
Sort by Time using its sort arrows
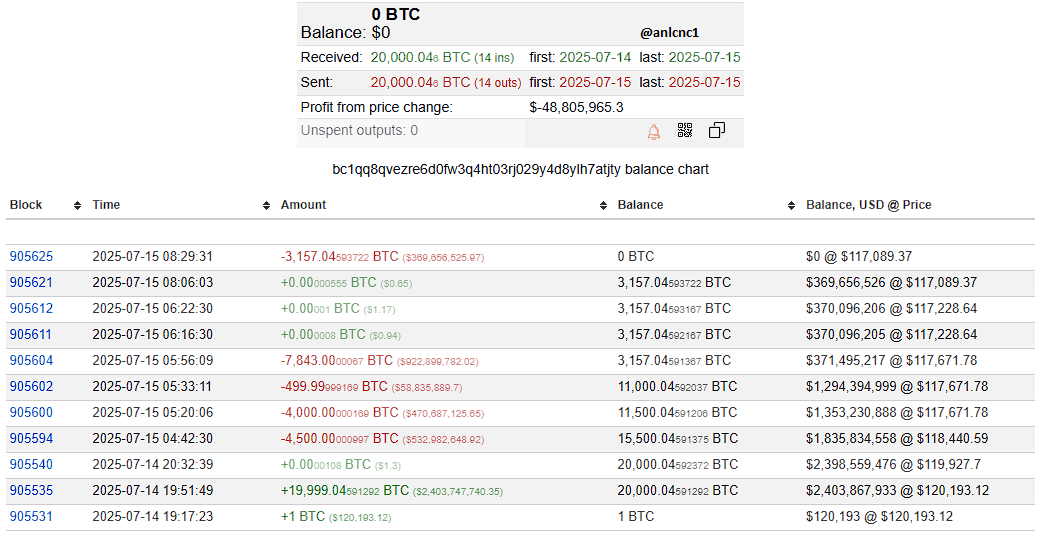pos(267,205)
